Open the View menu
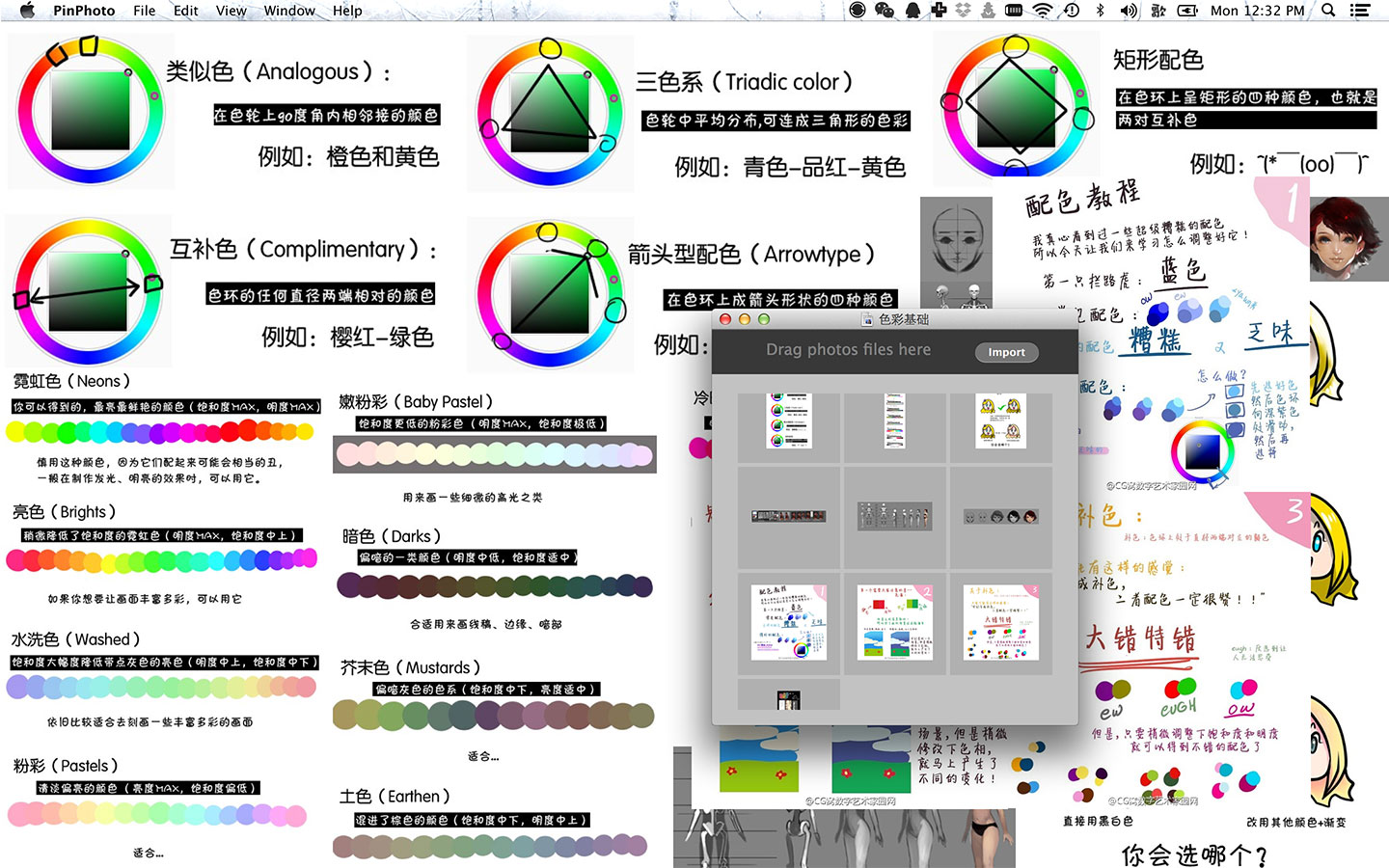Screen dimensions: 1389x868 pos(231,11)
